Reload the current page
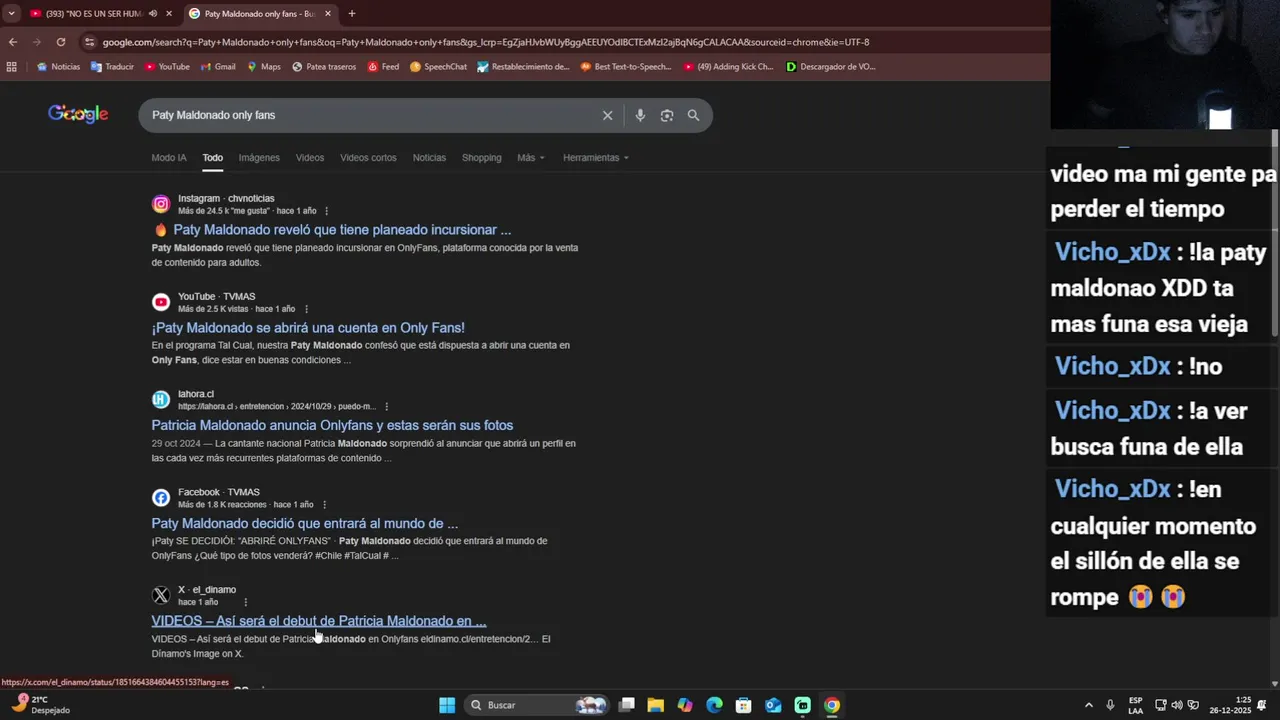The width and height of the screenshot is (1280, 720). 61,42
